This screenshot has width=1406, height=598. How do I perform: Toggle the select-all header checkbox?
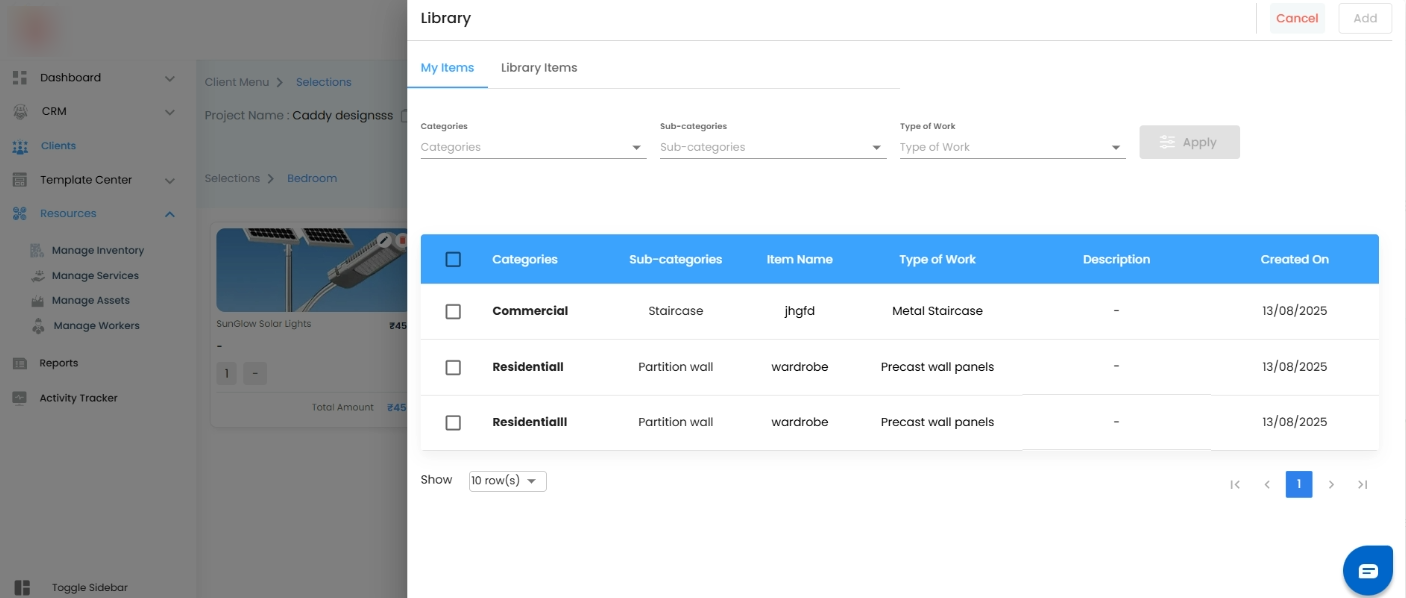(453, 260)
